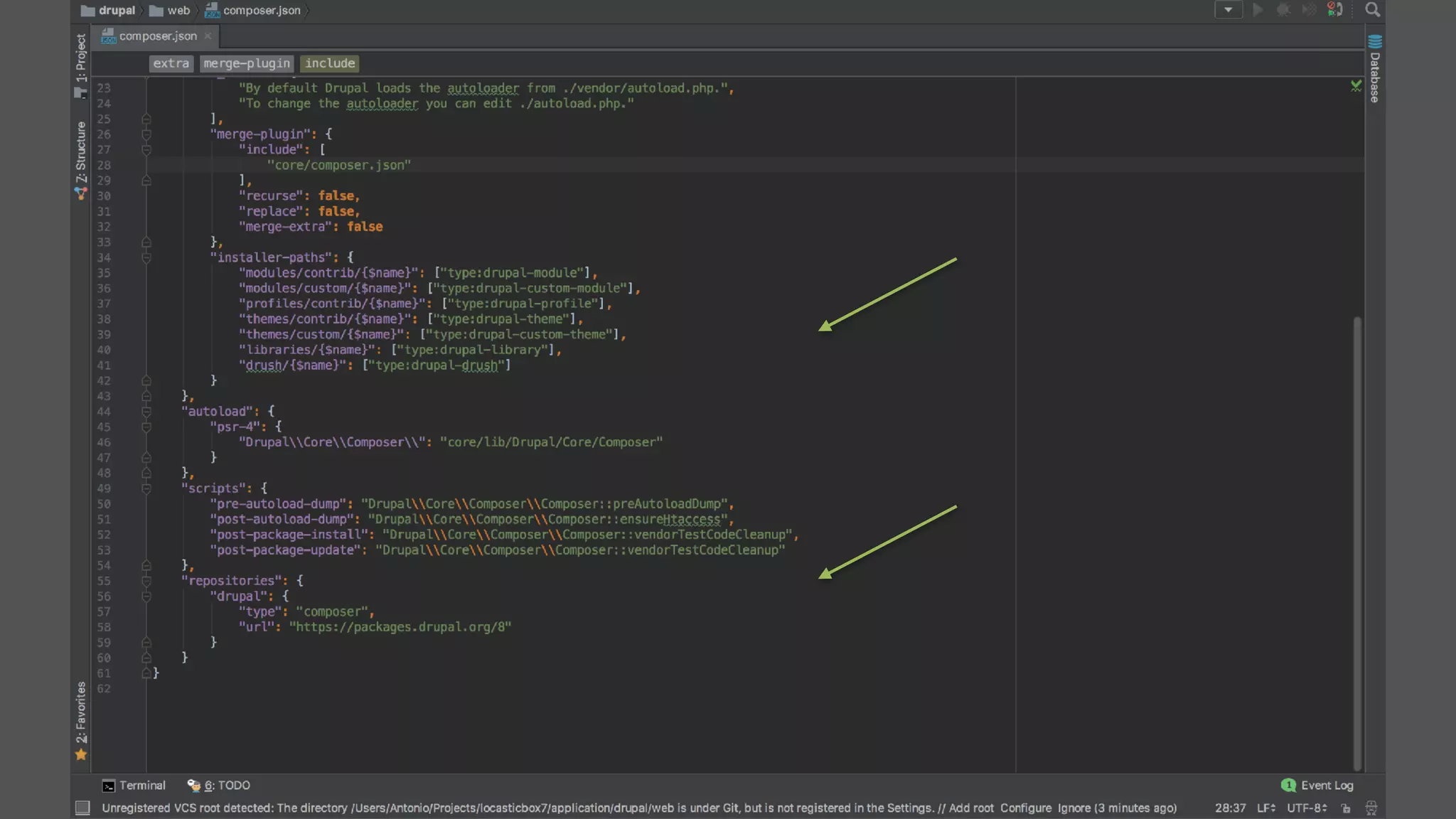Close the composer.json editor tab
Viewport: 1456px width, 819px height.
pyautogui.click(x=208, y=36)
